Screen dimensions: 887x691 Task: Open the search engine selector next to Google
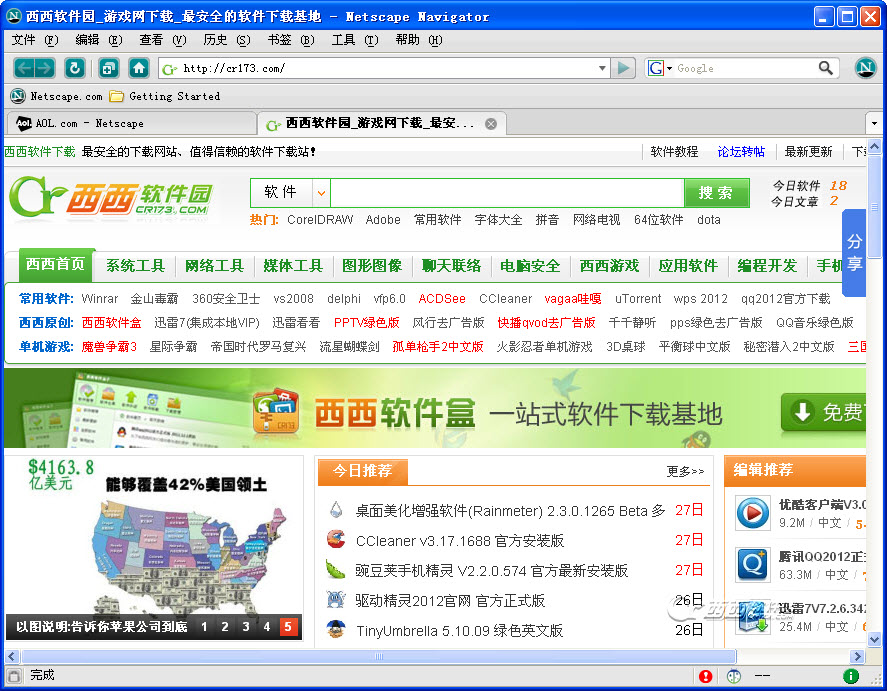coord(660,68)
